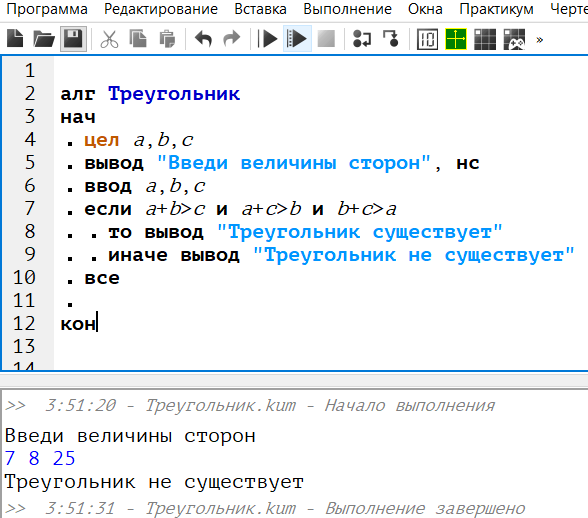Screen dimensions: 588x518
Task: Run the program with the play icon
Action: (267, 39)
